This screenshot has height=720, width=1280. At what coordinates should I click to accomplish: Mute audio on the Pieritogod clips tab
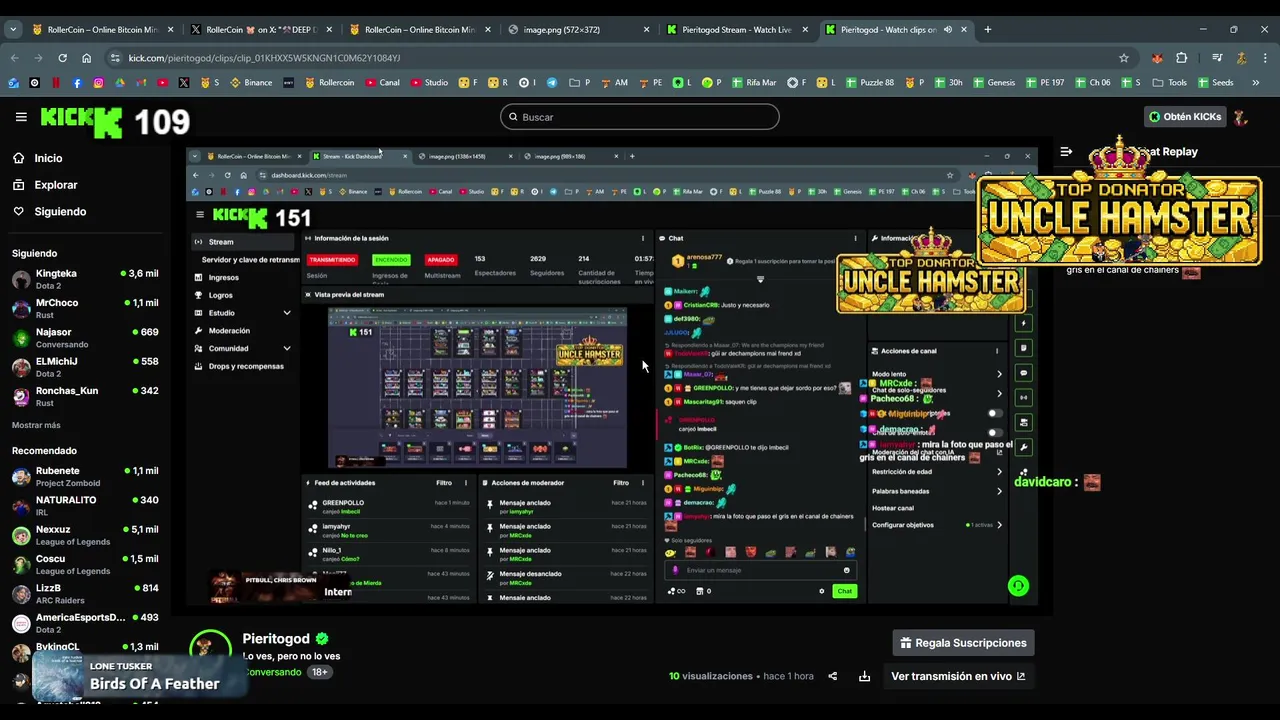(947, 30)
